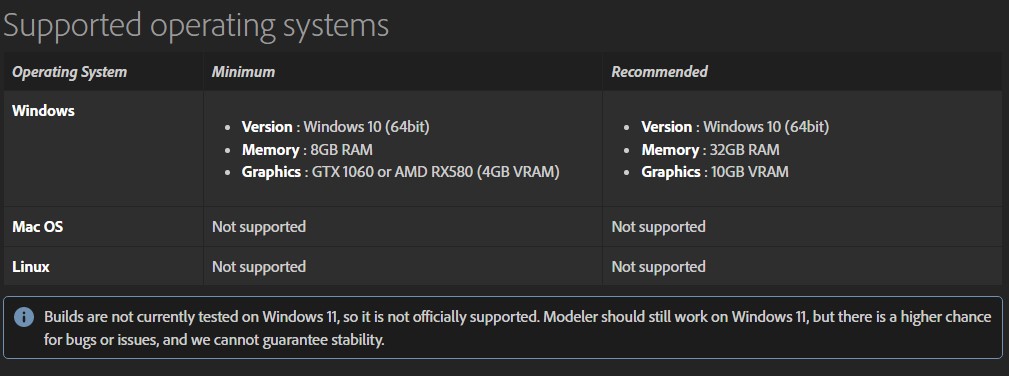Click Mac OS recommended Not supported cell
The image size is (1009, 376).
[x=658, y=227]
